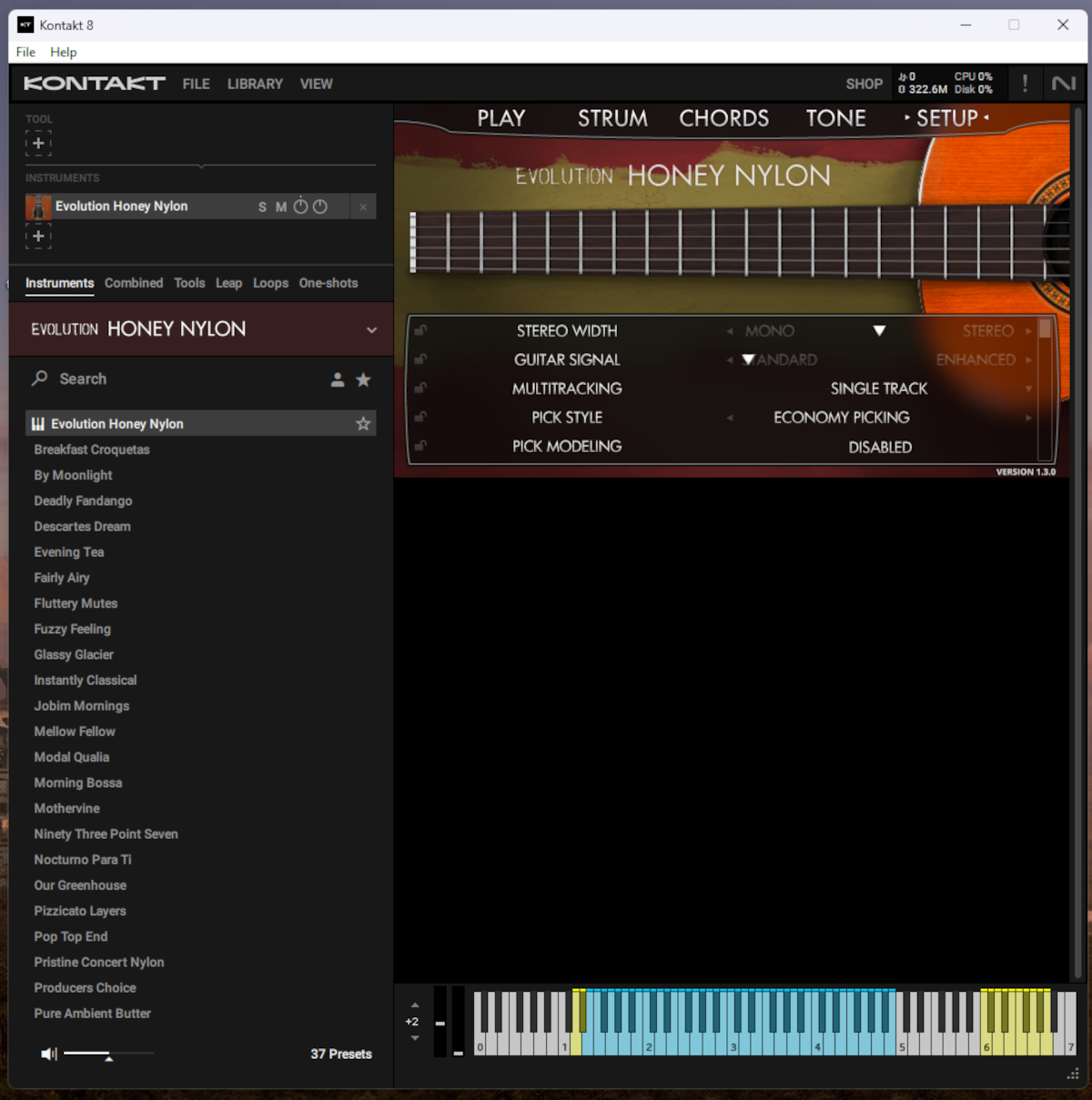This screenshot has height=1100, width=1092.
Task: Open the VIEW header menu
Action: tap(317, 84)
